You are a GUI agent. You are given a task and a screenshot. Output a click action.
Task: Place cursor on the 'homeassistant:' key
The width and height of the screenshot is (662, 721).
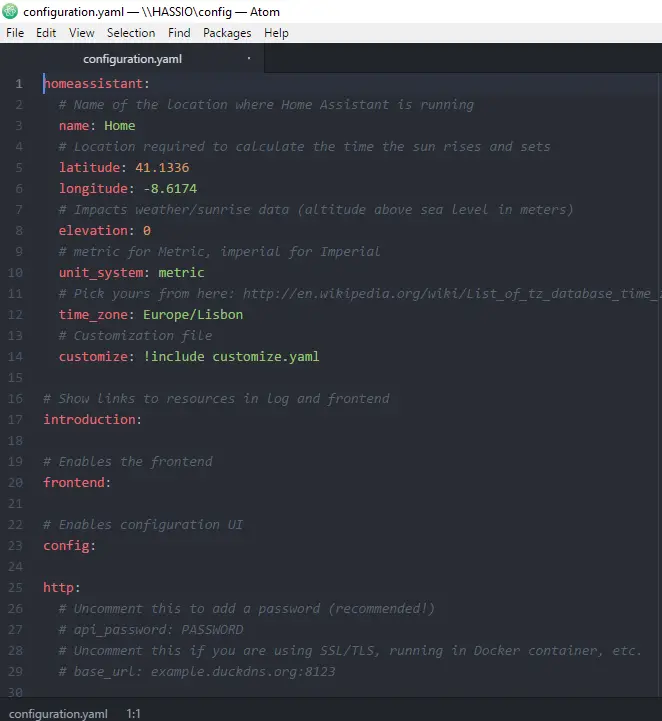97,84
